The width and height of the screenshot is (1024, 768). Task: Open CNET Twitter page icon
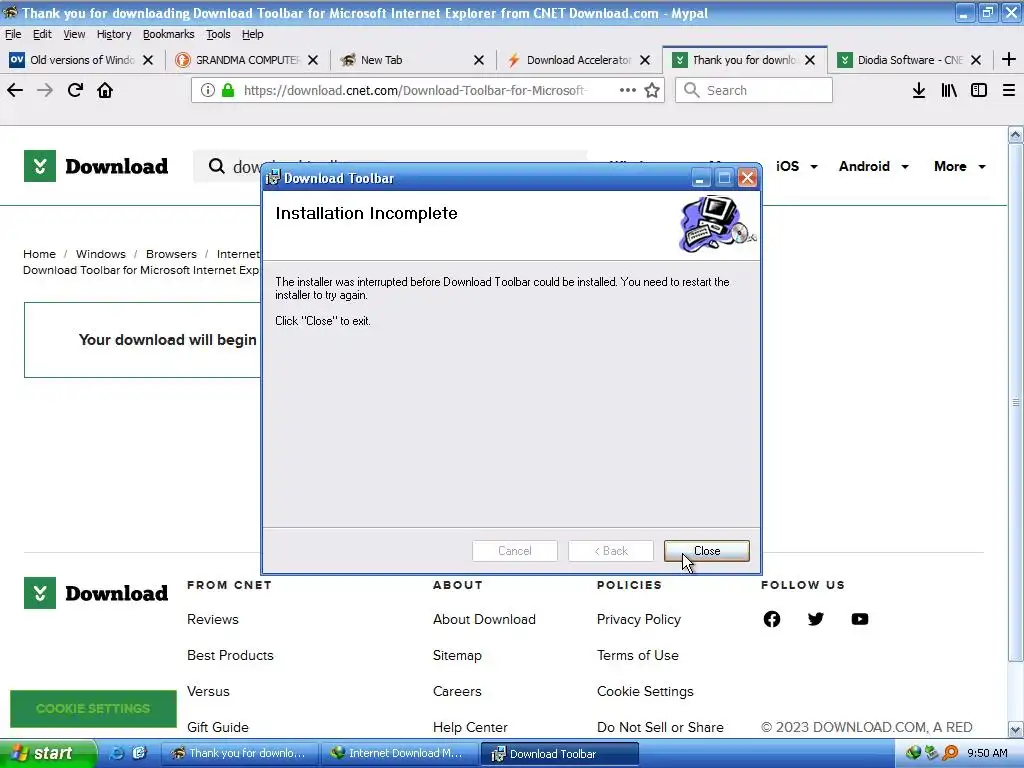point(816,619)
